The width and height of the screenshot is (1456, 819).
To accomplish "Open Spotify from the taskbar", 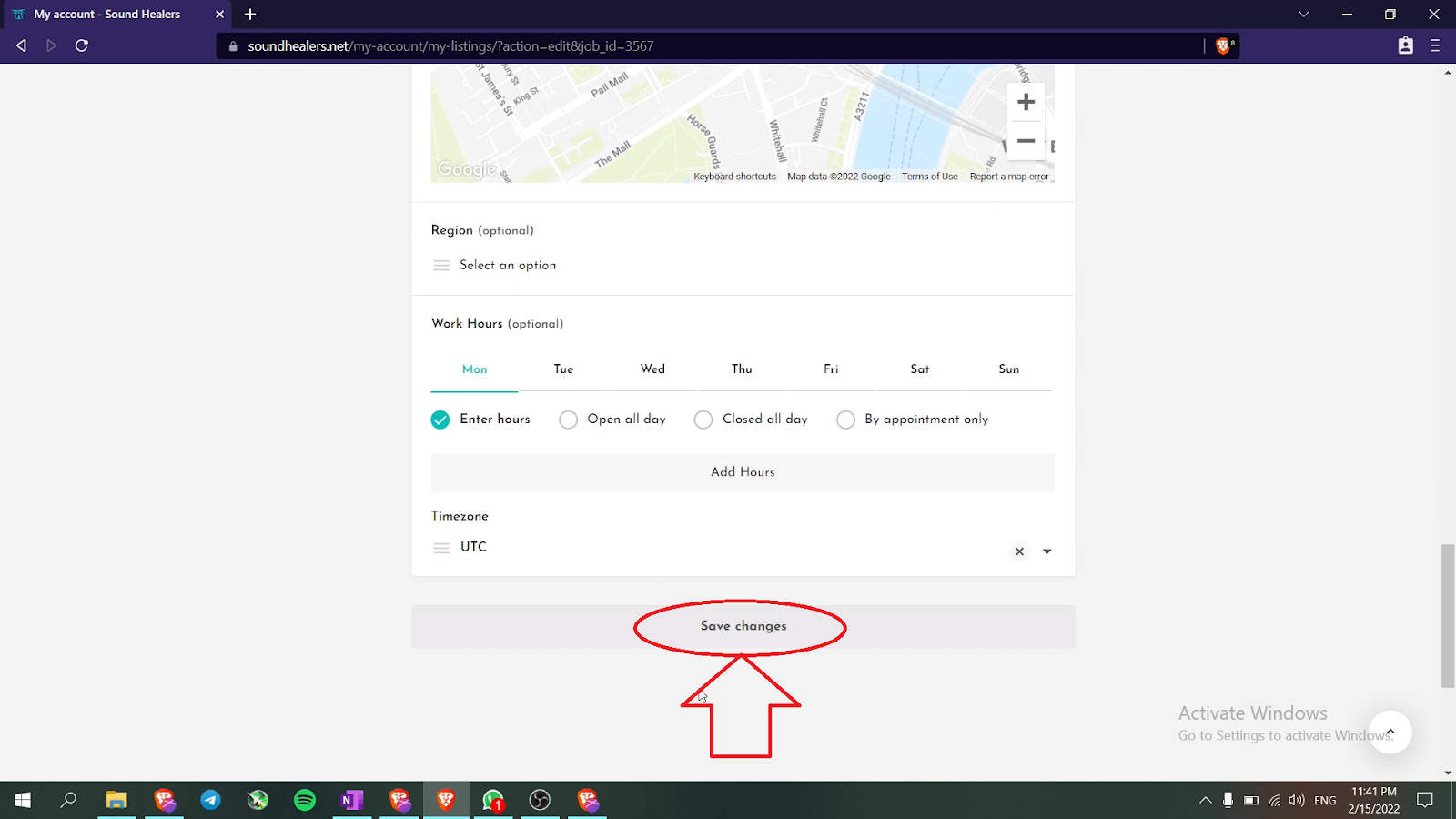I will tap(305, 800).
